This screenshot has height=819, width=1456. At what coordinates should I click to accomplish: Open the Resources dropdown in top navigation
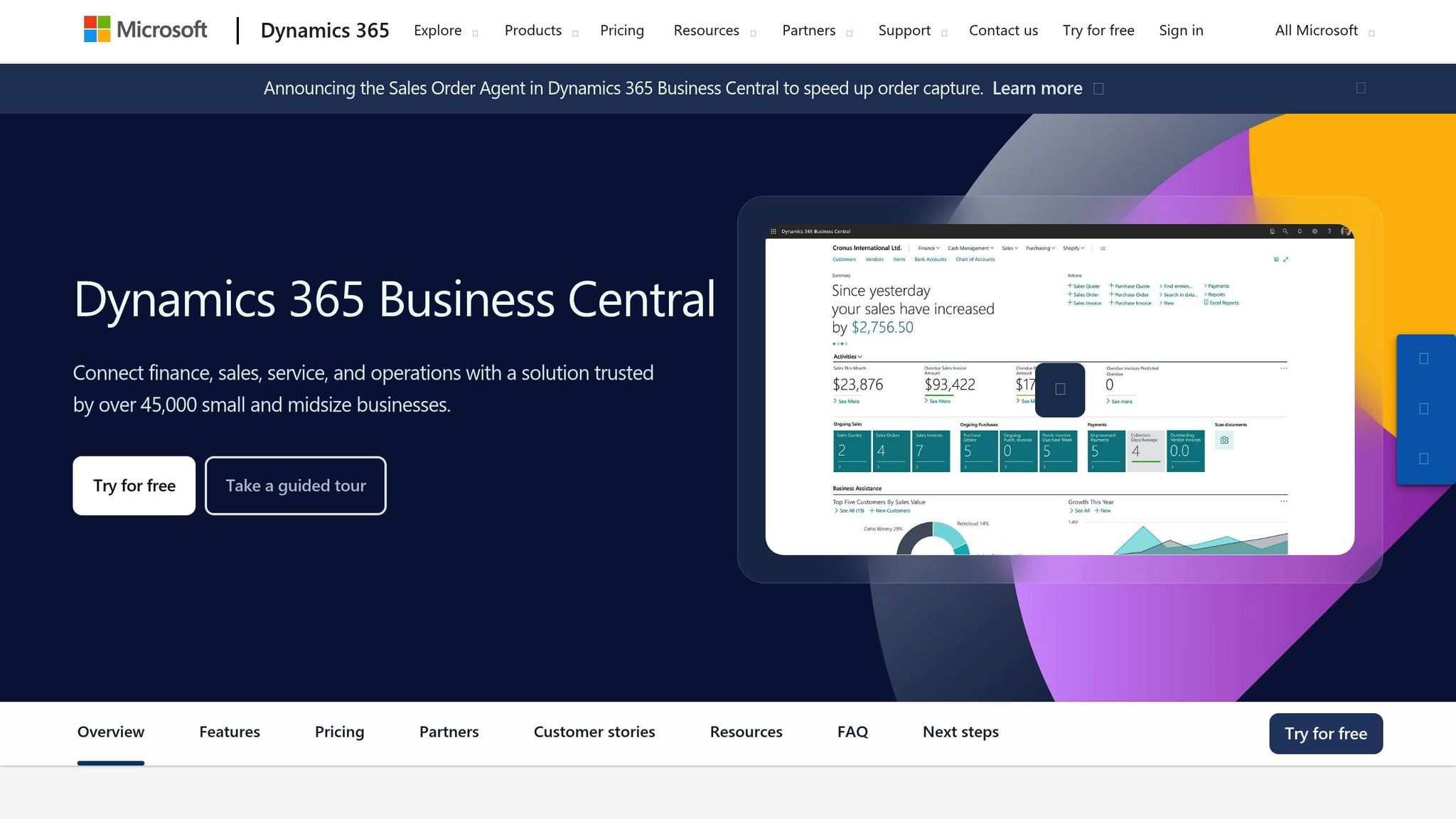[x=714, y=31]
